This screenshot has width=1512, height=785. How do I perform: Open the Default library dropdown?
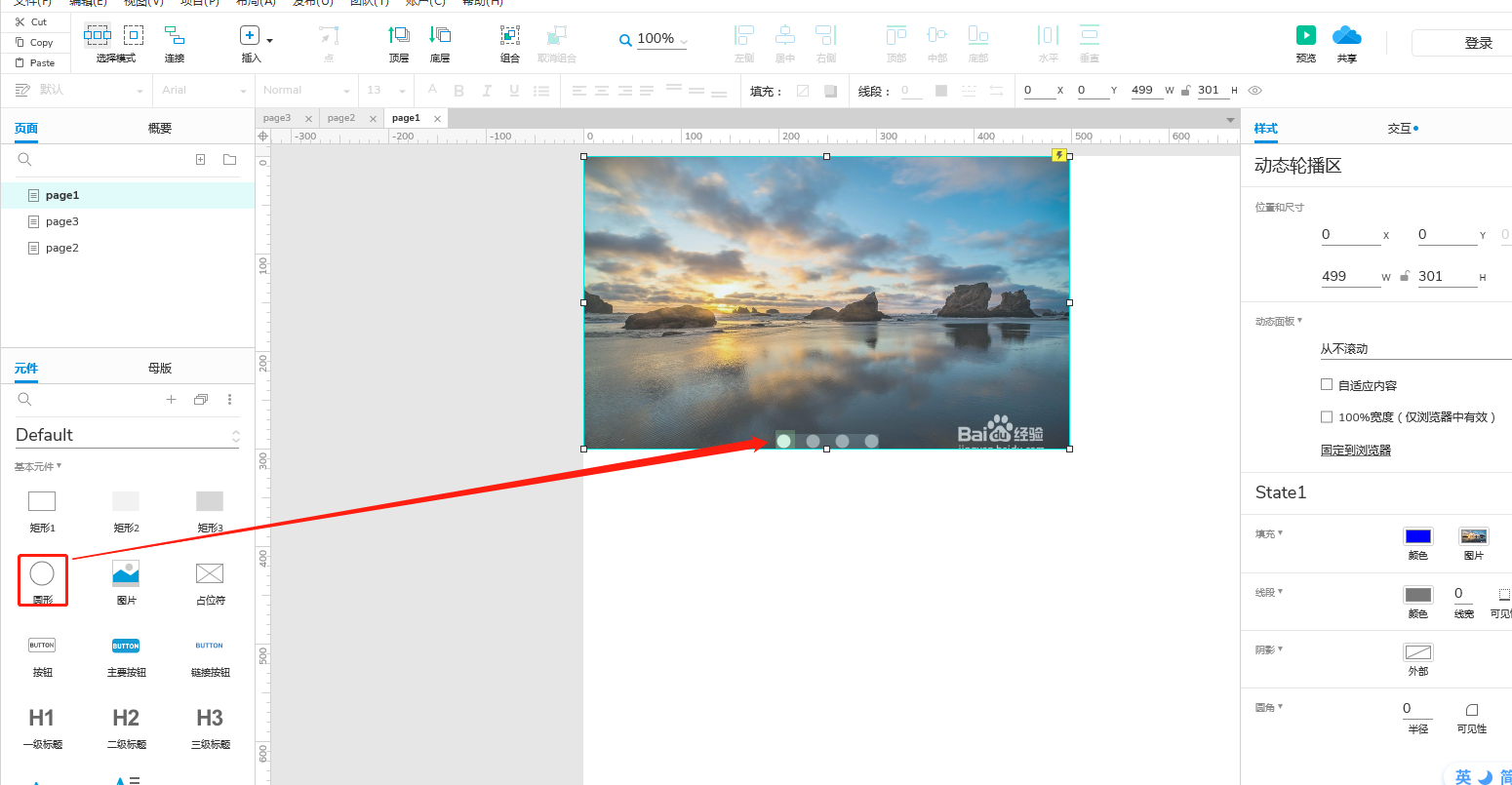click(127, 435)
